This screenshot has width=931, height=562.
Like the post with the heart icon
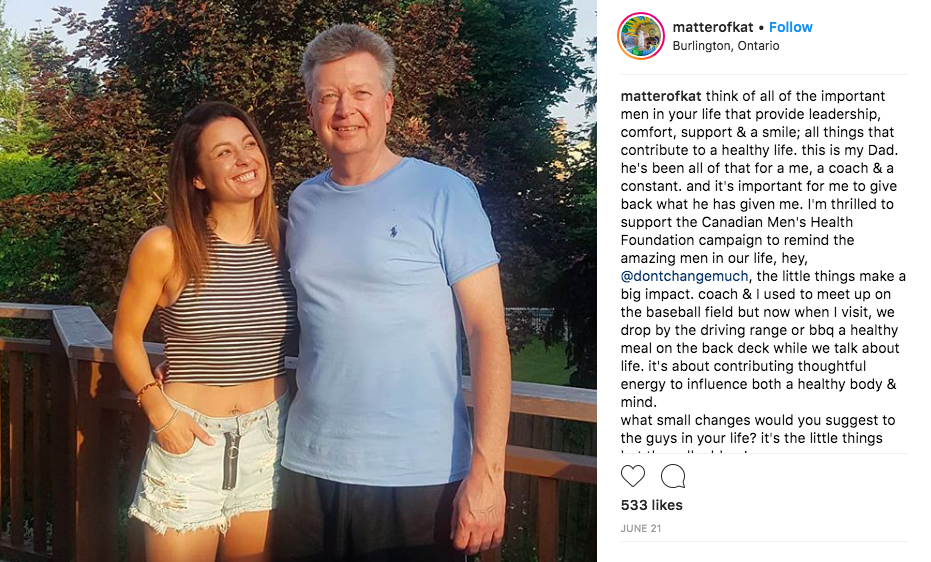coord(634,477)
